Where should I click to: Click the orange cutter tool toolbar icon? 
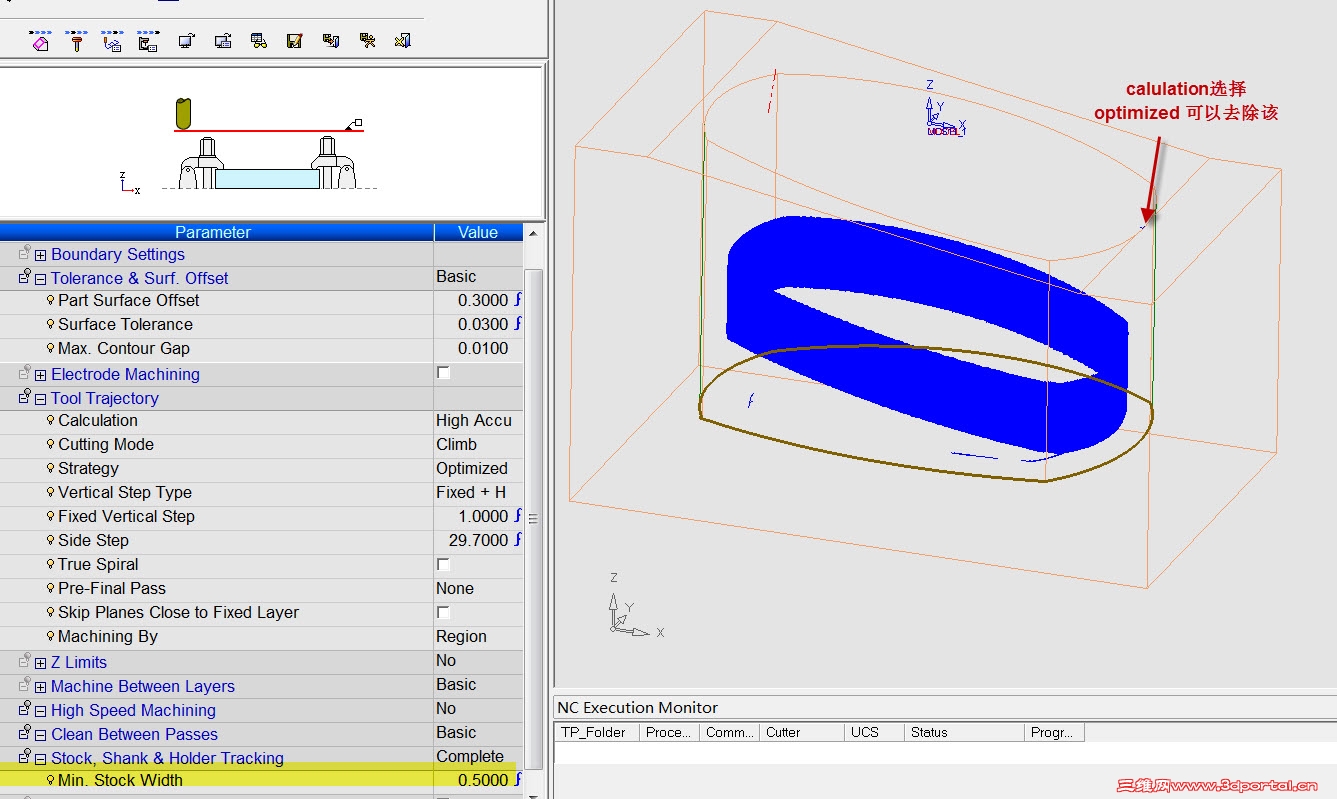tap(76, 41)
